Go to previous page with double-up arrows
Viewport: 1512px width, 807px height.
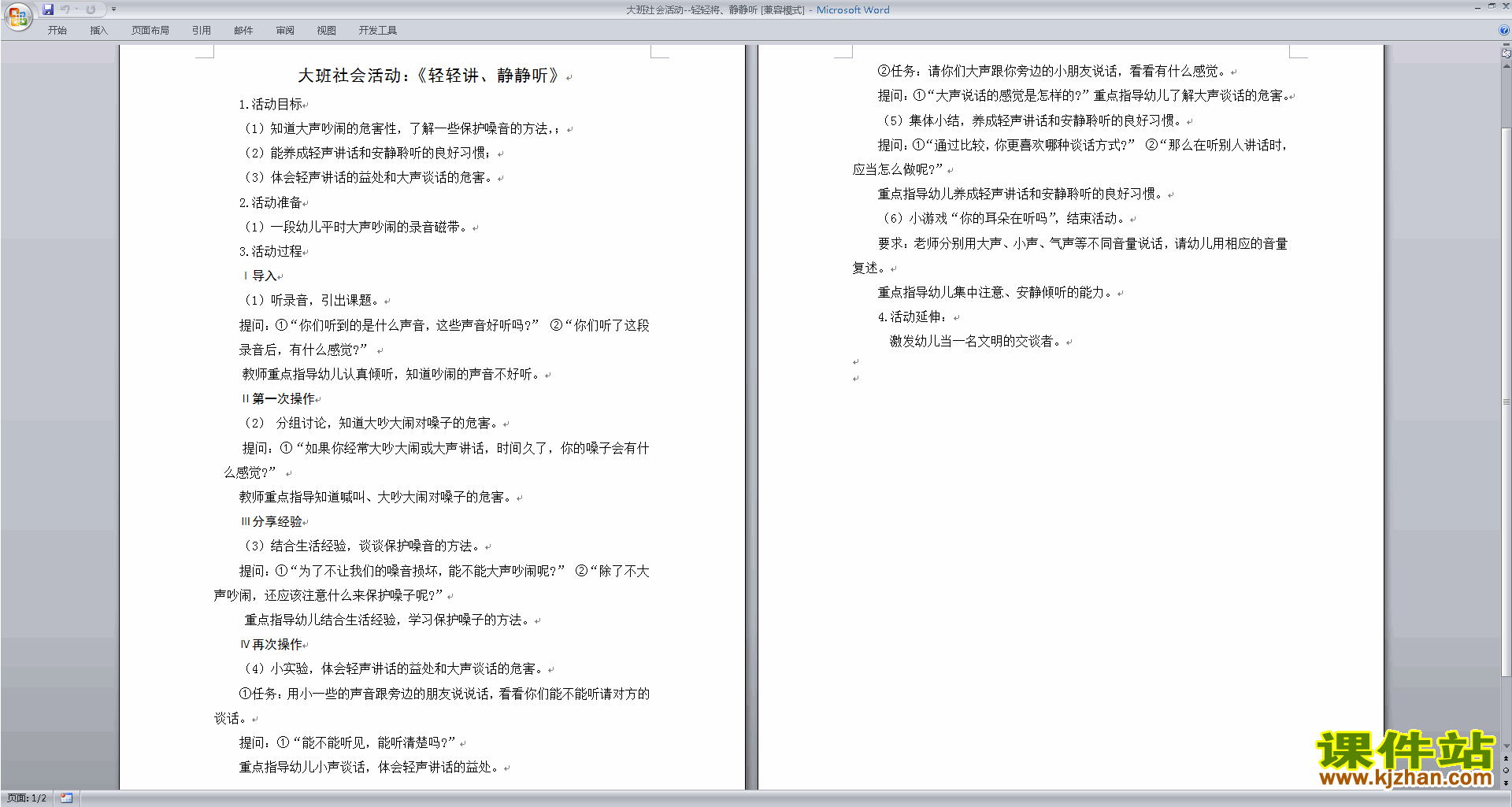click(1506, 758)
